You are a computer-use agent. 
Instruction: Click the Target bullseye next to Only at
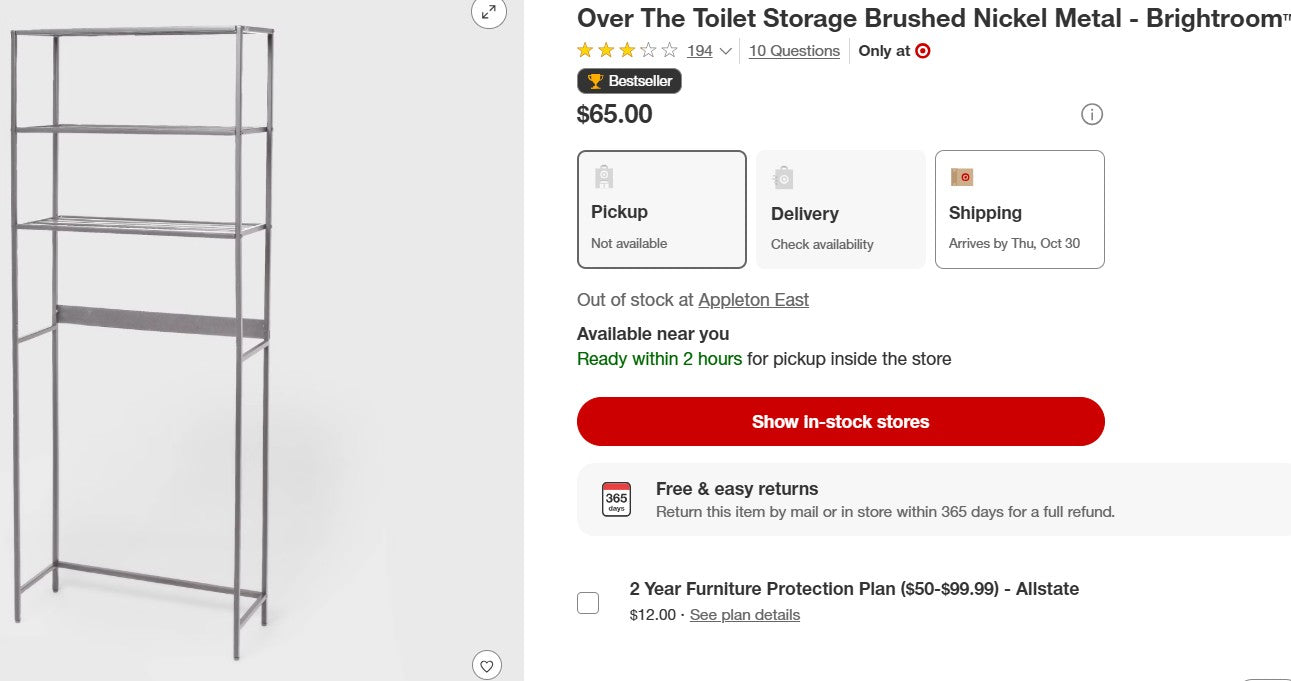(925, 50)
